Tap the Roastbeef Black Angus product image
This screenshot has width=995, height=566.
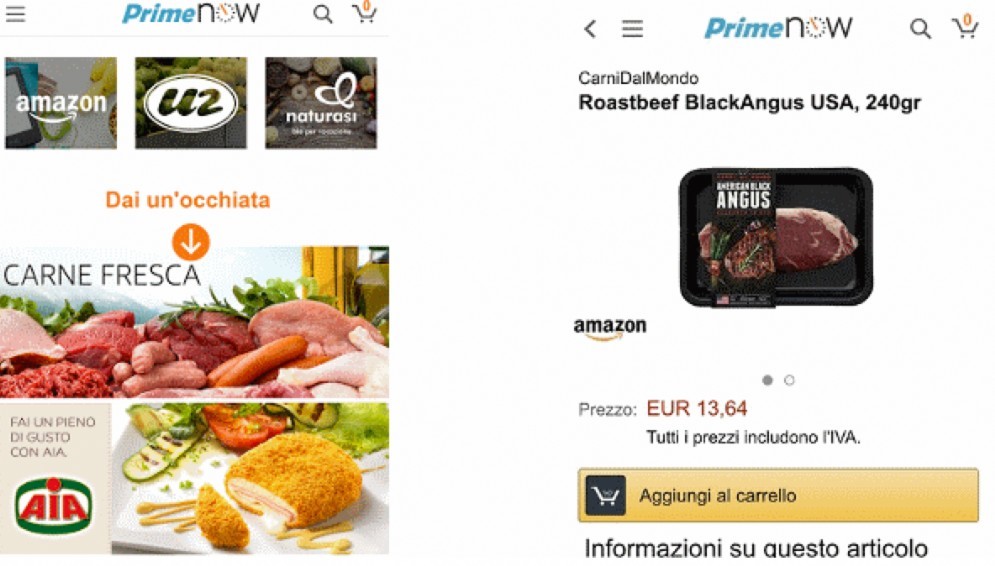tap(776, 237)
